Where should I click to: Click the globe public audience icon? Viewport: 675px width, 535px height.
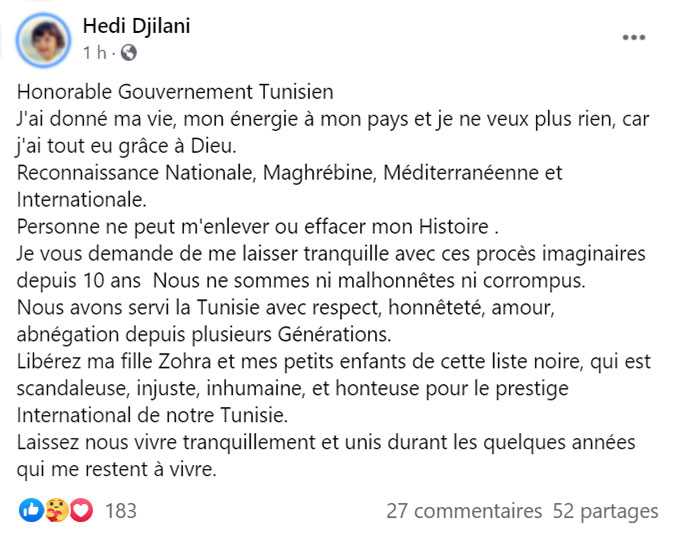coord(129,53)
